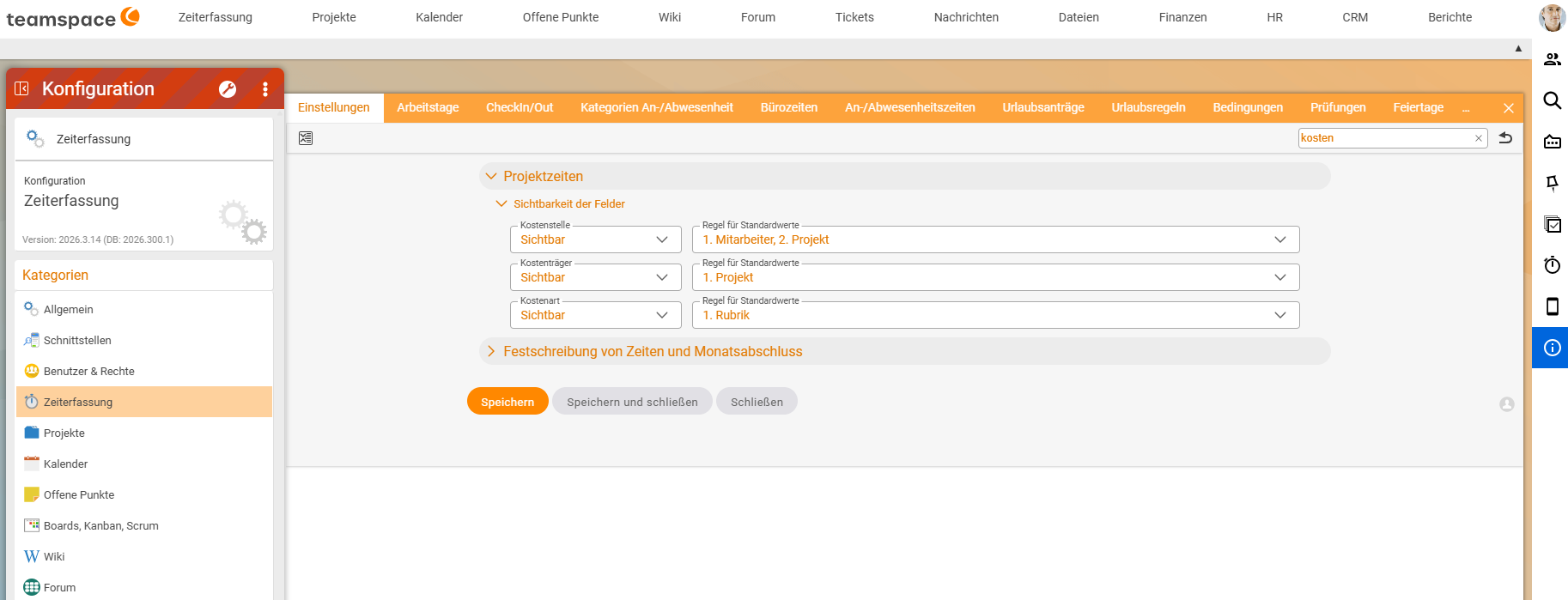Select Forum category in sidebar
Screen dimensions: 1568x600
pos(144,587)
